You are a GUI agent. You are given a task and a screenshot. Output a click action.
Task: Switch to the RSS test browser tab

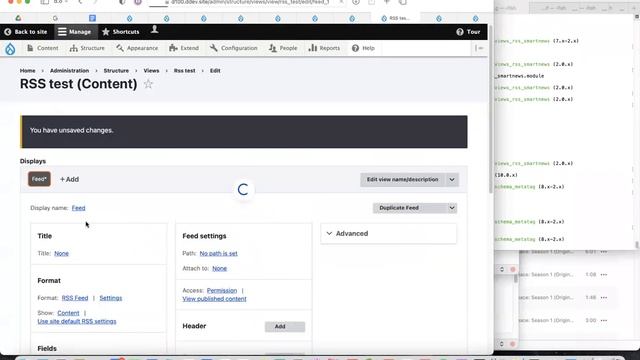[x=396, y=18]
